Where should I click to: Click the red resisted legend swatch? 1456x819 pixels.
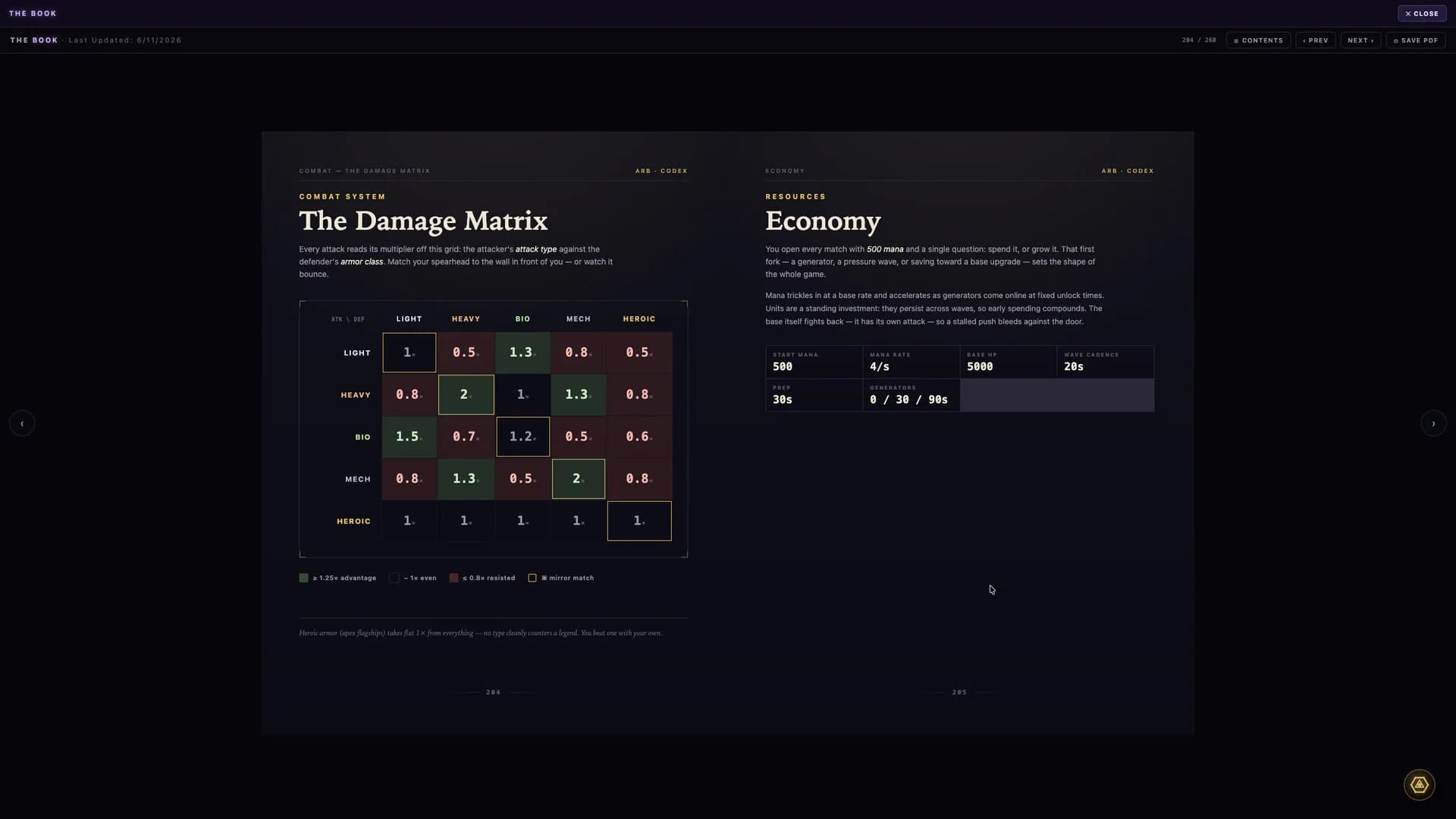click(453, 578)
